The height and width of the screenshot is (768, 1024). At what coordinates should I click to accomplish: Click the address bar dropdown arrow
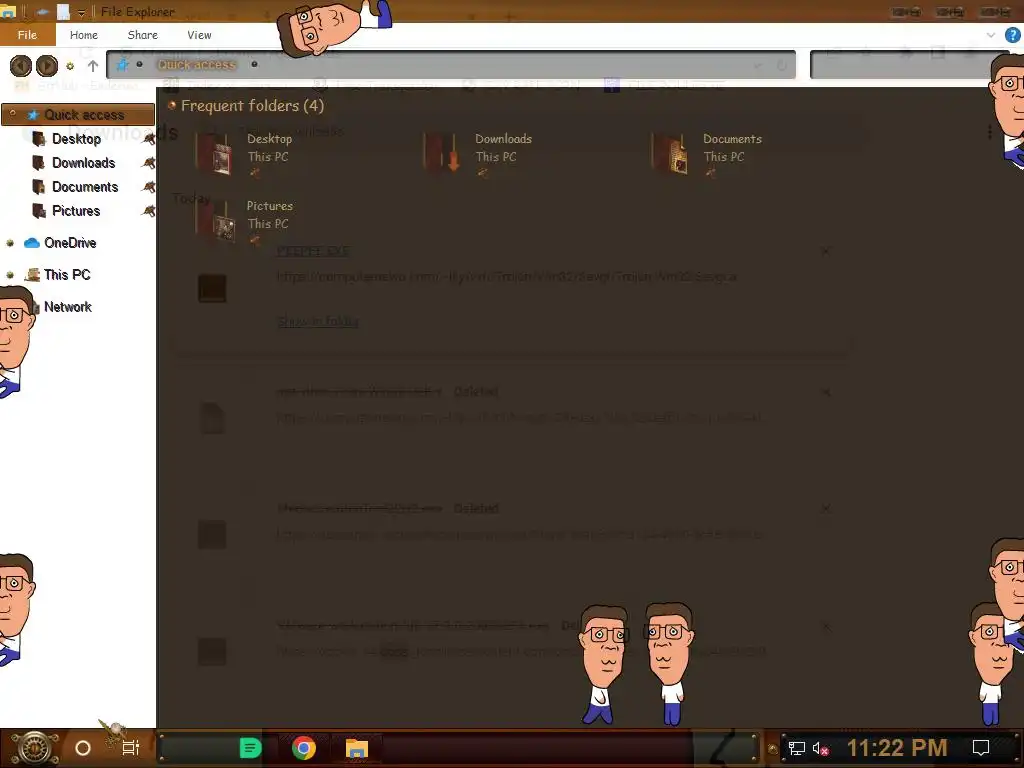click(758, 65)
